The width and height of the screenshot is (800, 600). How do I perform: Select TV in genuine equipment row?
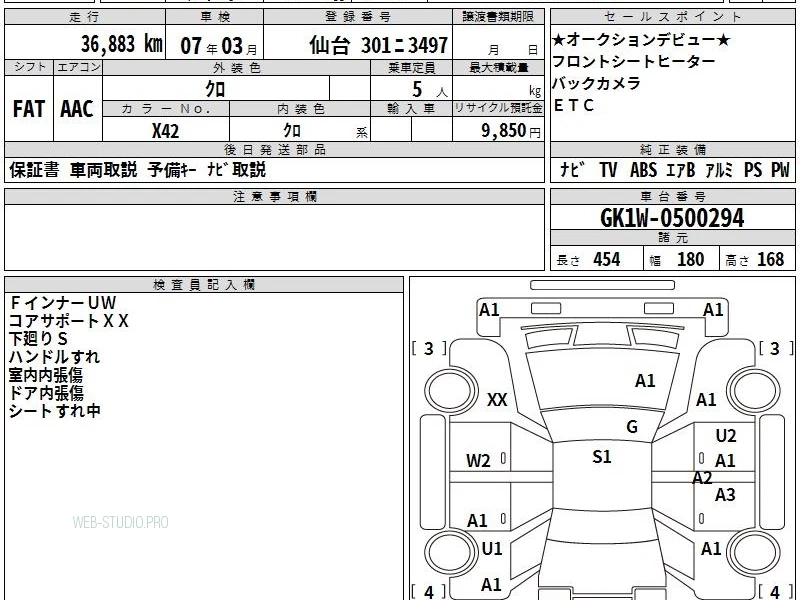point(608,170)
